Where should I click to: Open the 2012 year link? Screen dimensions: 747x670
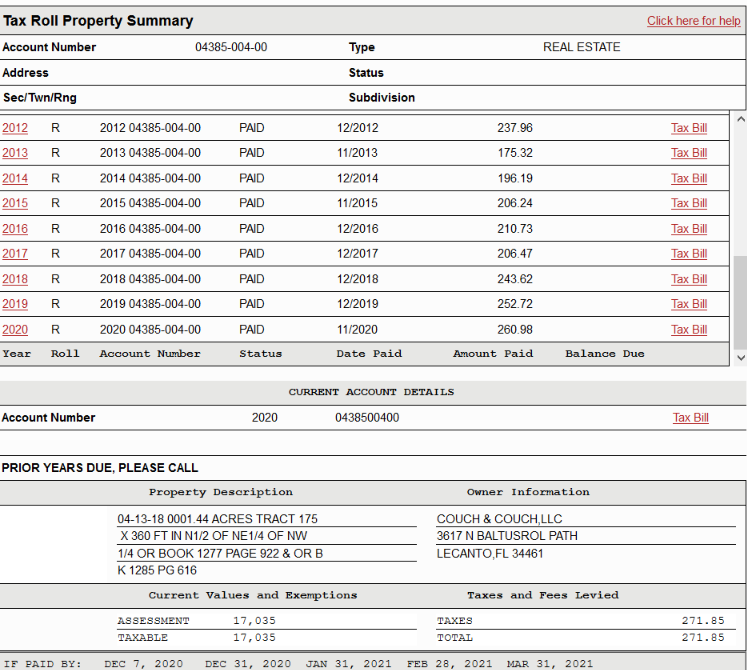tap(15, 128)
